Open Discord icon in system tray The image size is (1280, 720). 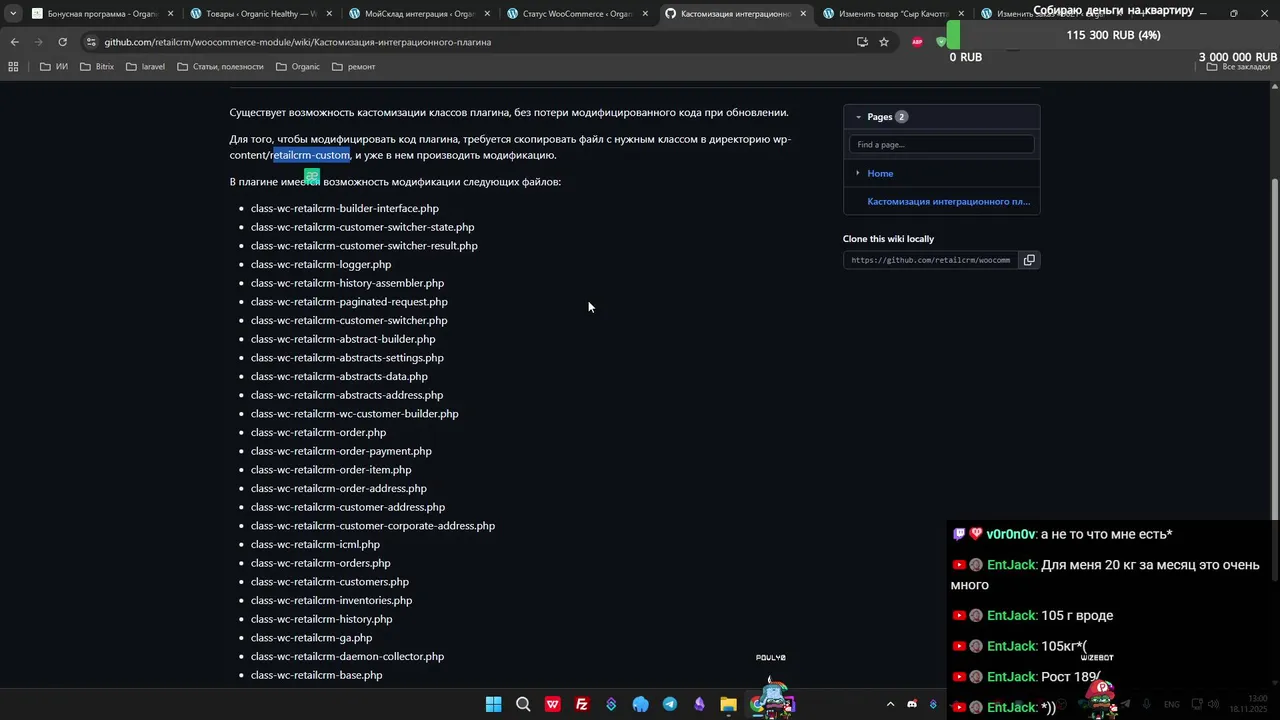(x=912, y=704)
